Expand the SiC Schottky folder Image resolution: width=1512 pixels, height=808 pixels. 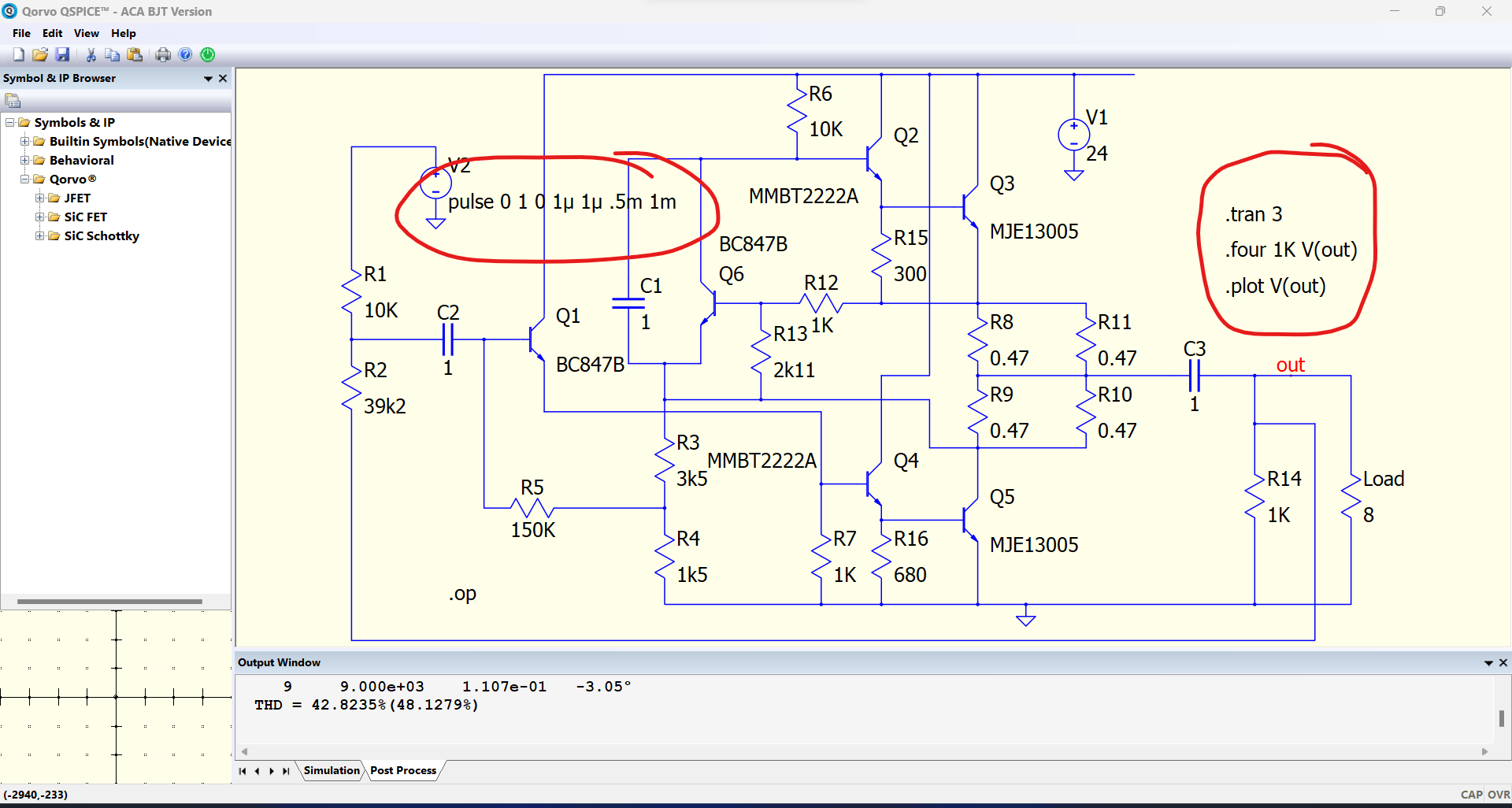click(x=39, y=235)
